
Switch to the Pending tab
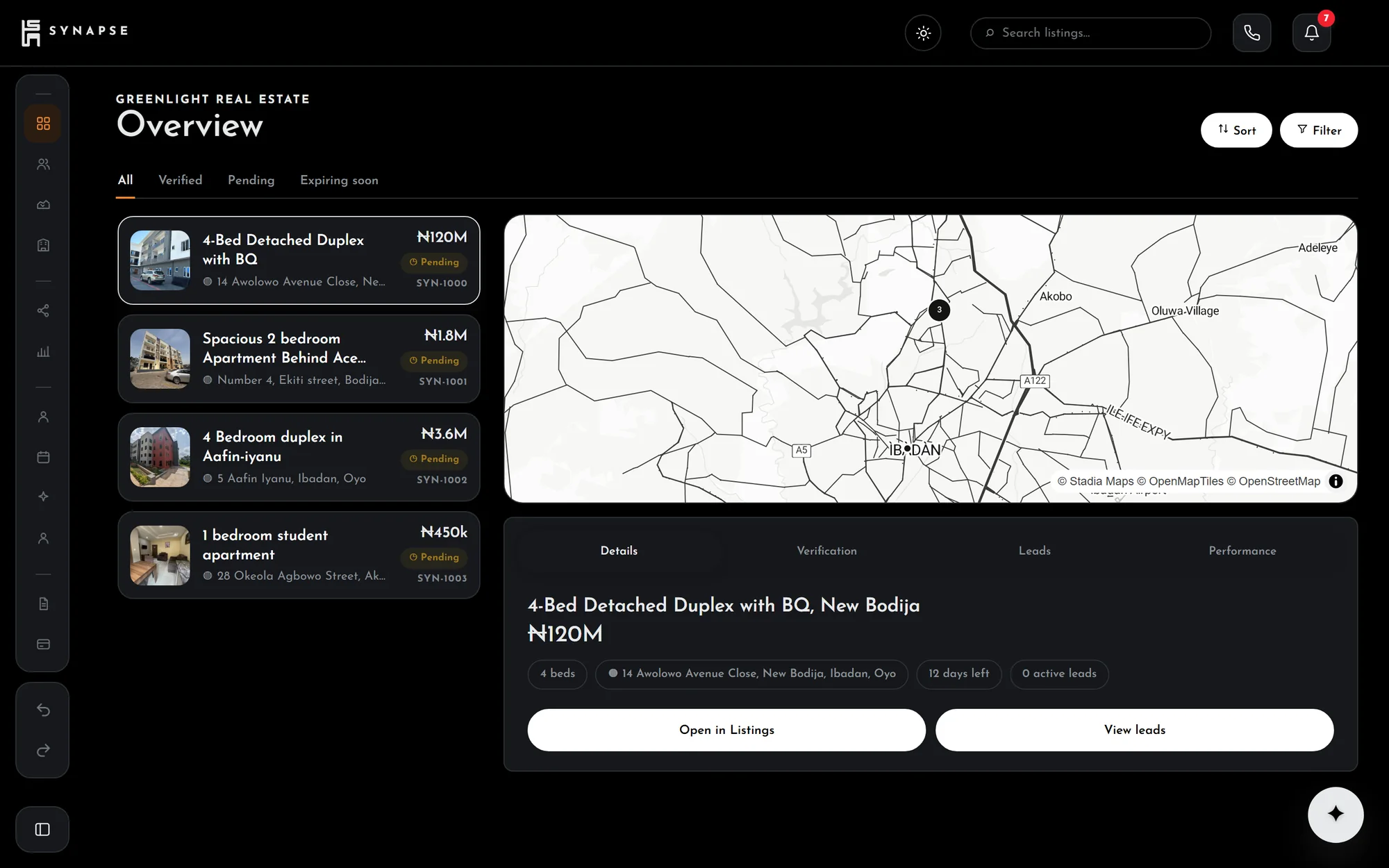click(251, 181)
